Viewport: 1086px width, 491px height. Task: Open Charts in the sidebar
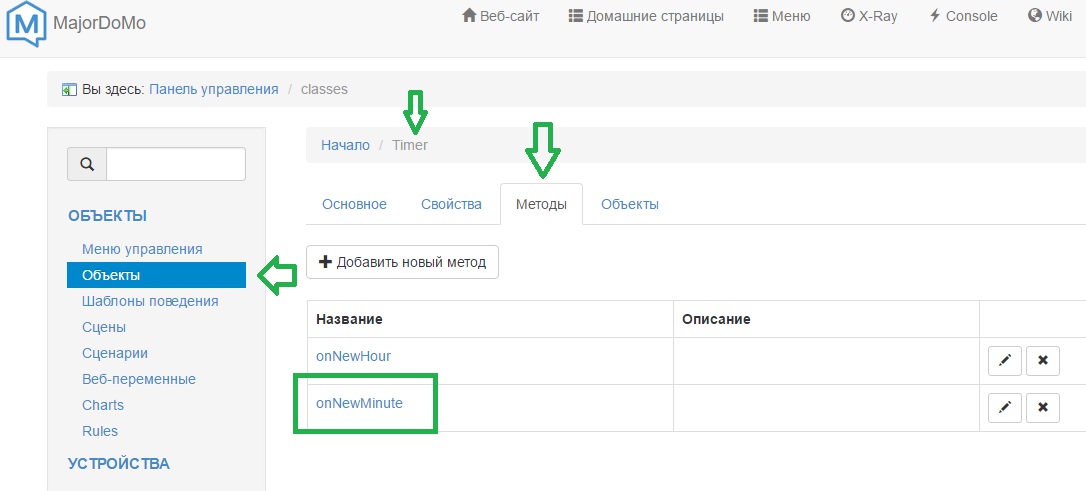pos(103,405)
